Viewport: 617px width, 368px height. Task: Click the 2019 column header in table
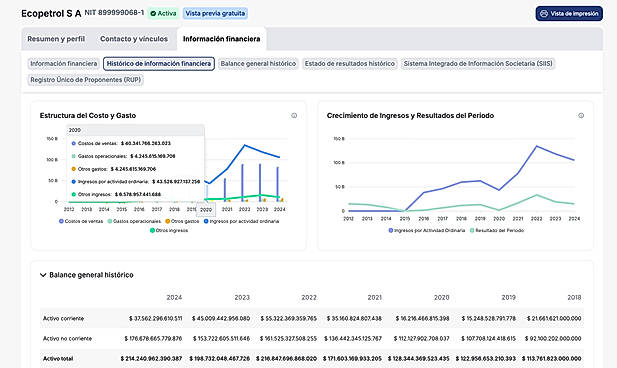click(508, 298)
